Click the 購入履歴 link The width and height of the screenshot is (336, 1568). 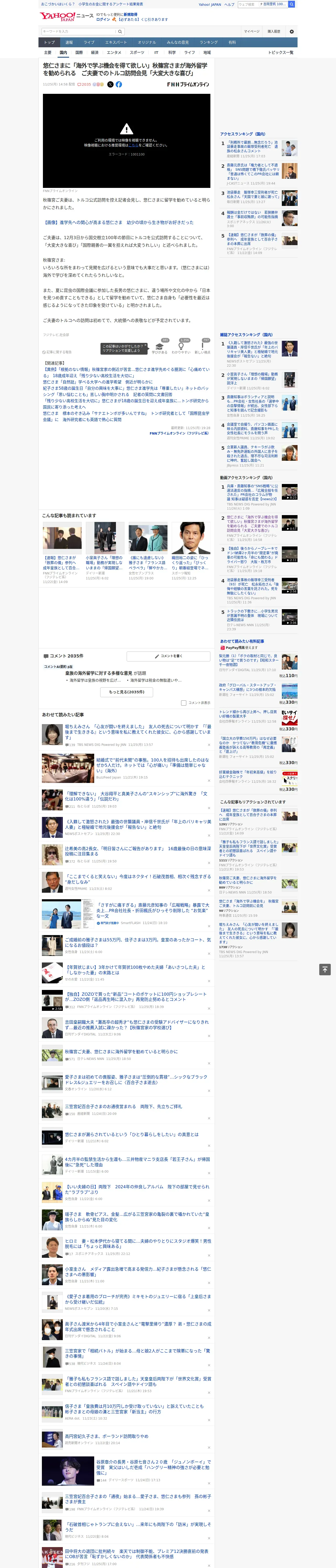coord(274,32)
